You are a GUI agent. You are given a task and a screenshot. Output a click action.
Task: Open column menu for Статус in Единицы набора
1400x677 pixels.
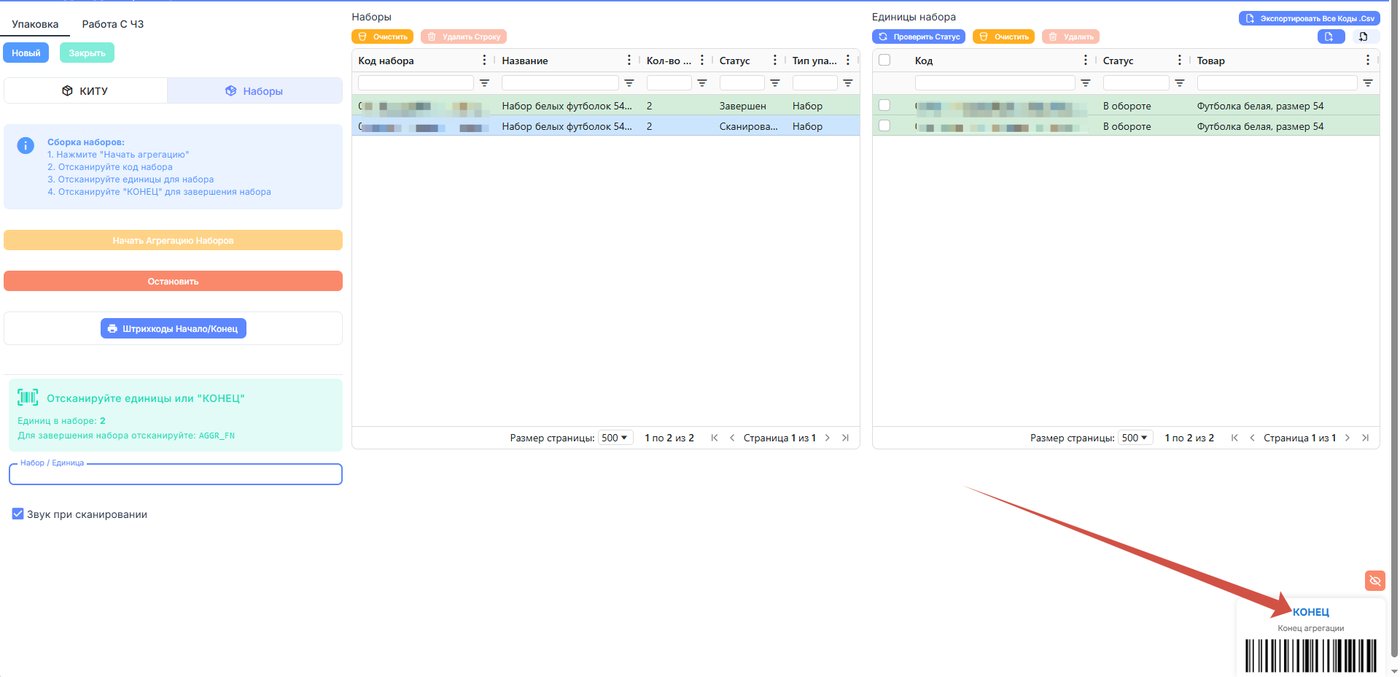coord(1181,60)
